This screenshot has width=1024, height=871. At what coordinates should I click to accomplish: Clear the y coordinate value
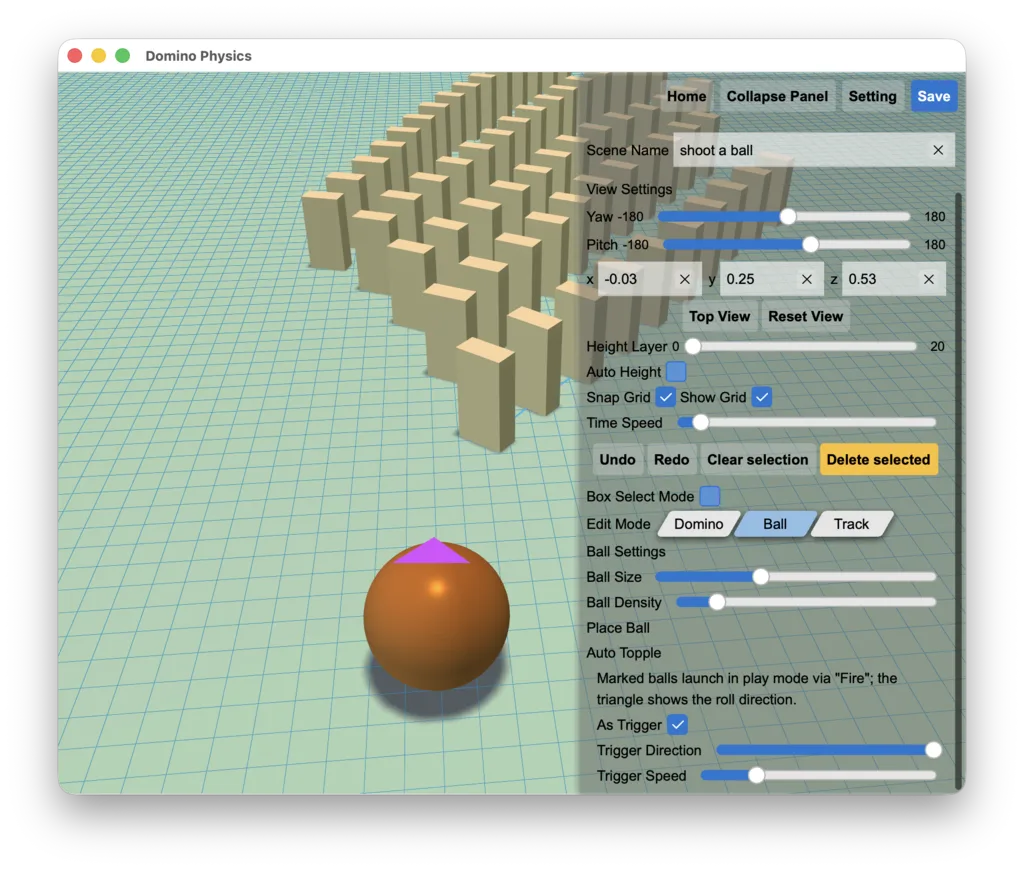[807, 279]
